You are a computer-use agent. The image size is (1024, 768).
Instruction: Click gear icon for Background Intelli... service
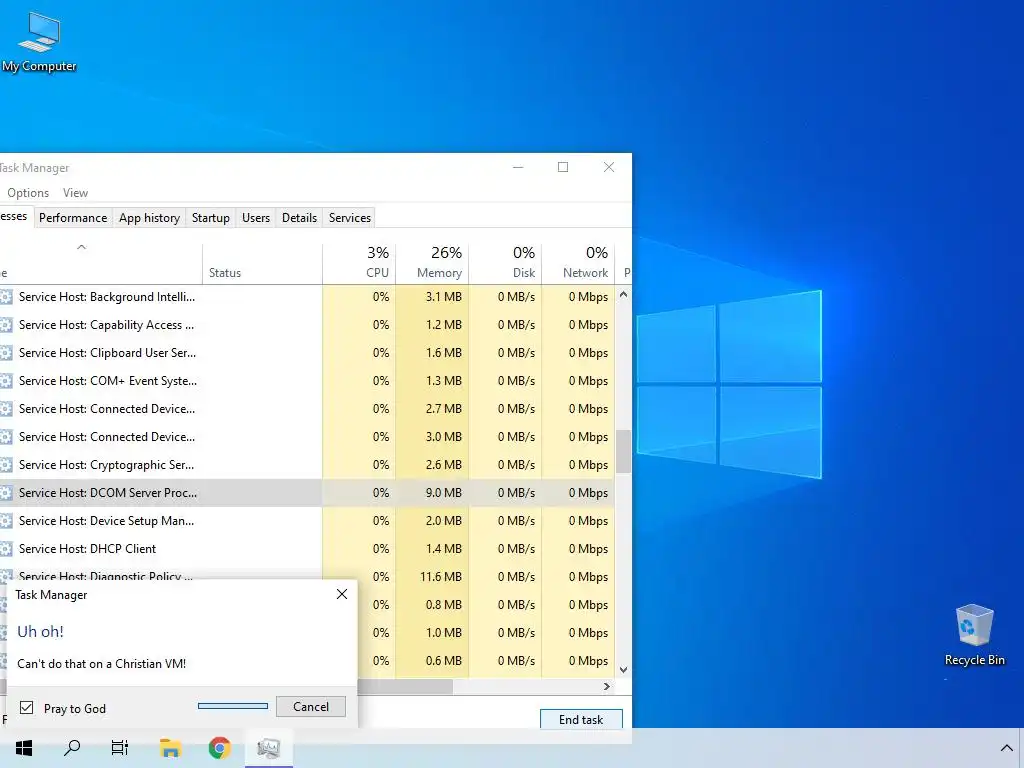tap(6, 297)
